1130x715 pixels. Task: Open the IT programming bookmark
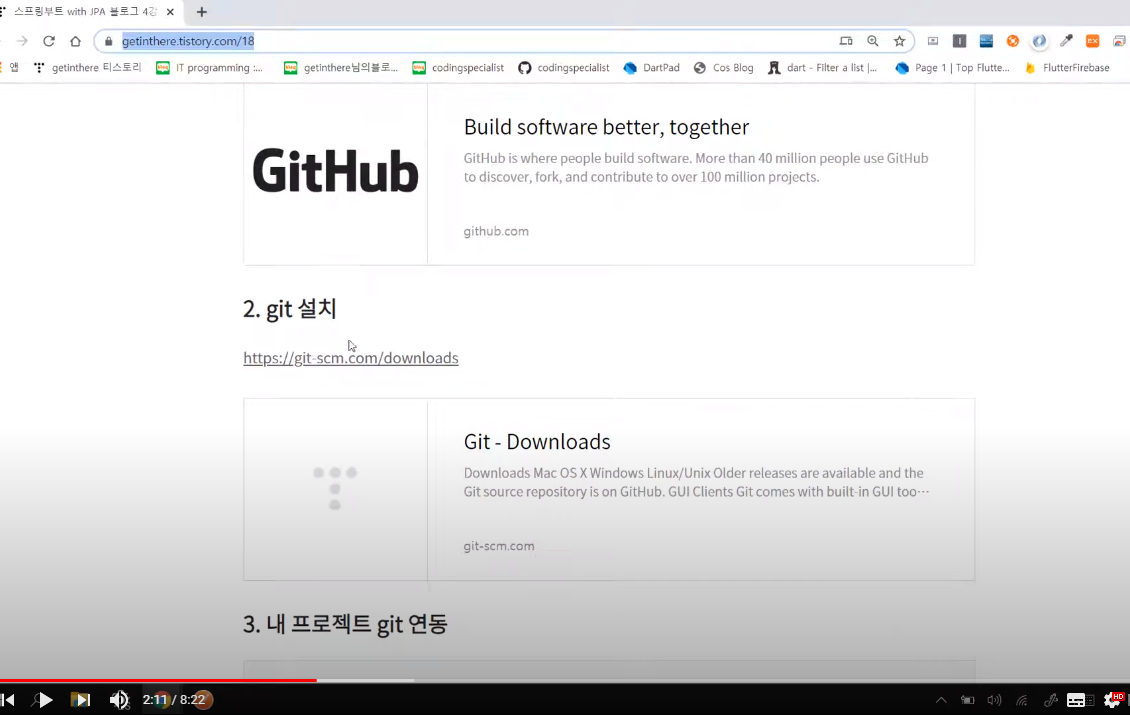210,68
